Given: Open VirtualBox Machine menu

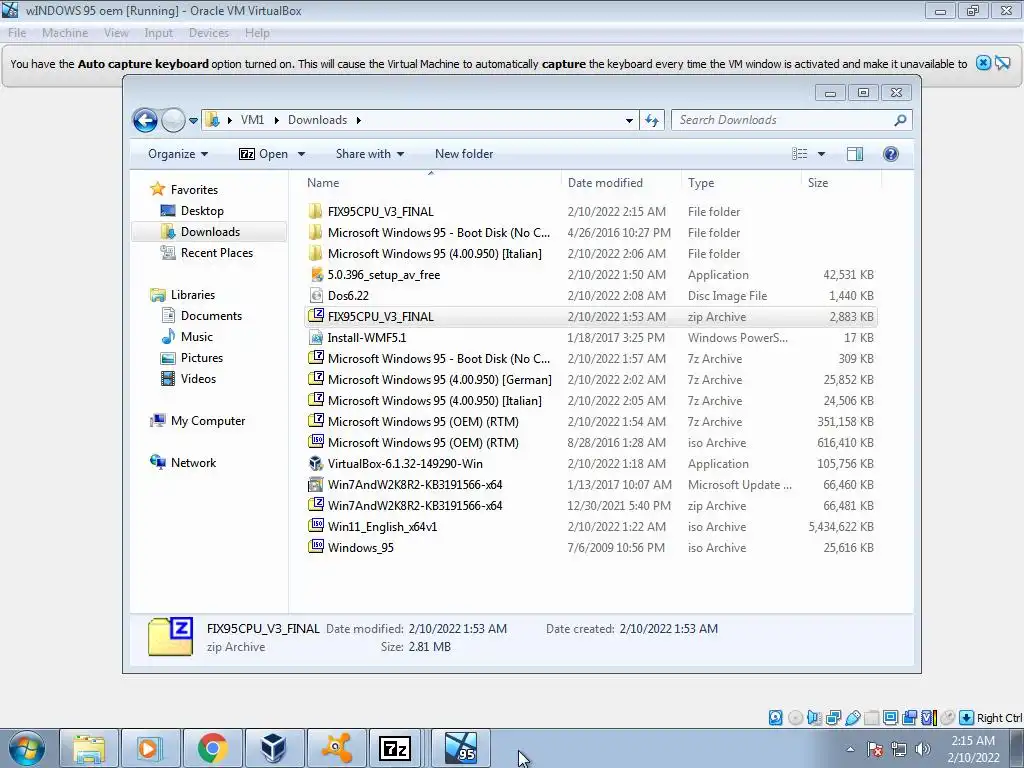Looking at the screenshot, I should click(x=65, y=33).
